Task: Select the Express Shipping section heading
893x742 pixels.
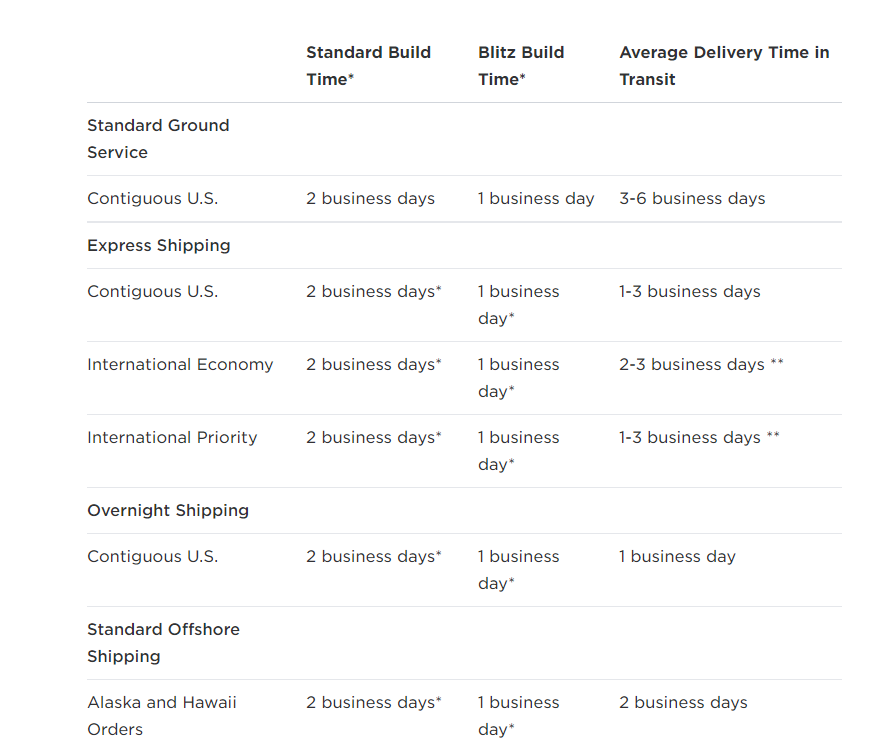Action: coord(159,245)
